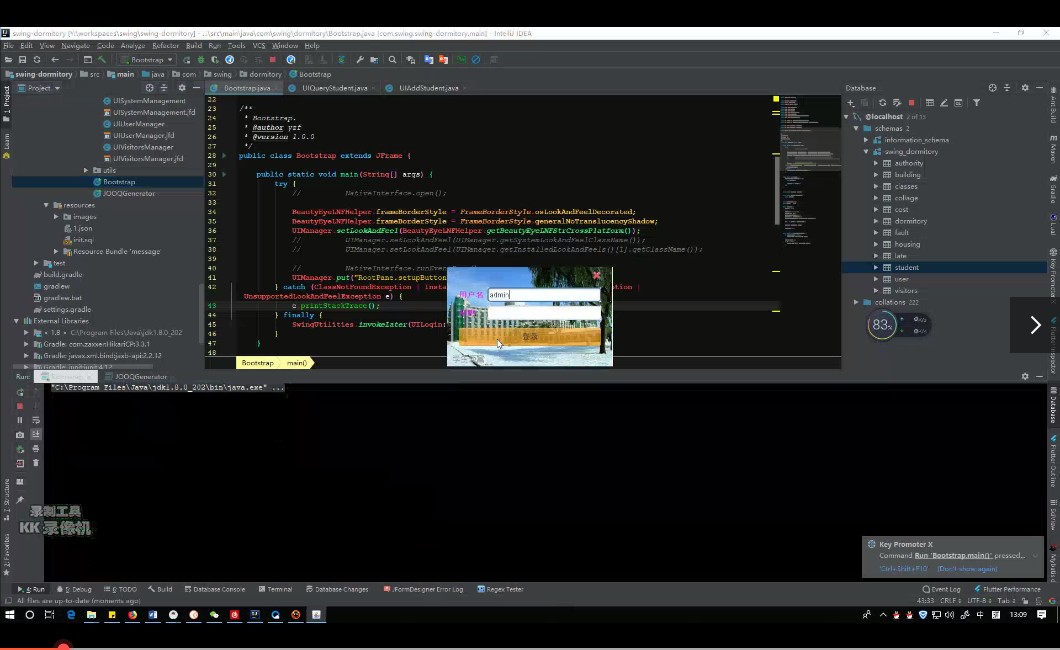Click the trash clear-all icon in Run panel
Screen dimensions: 1060x650
pyautogui.click(x=36, y=463)
